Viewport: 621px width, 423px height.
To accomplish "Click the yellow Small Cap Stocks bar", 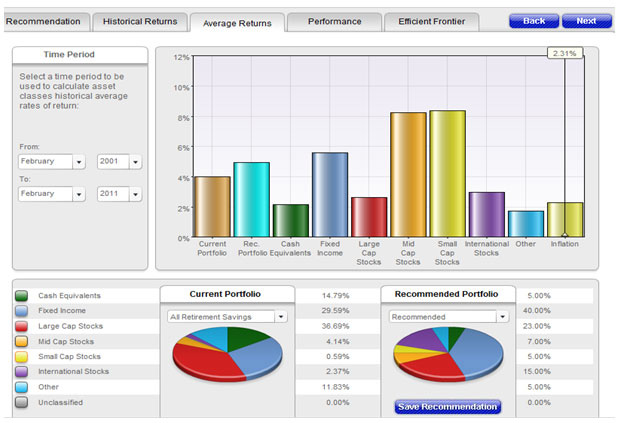I will [x=448, y=173].
